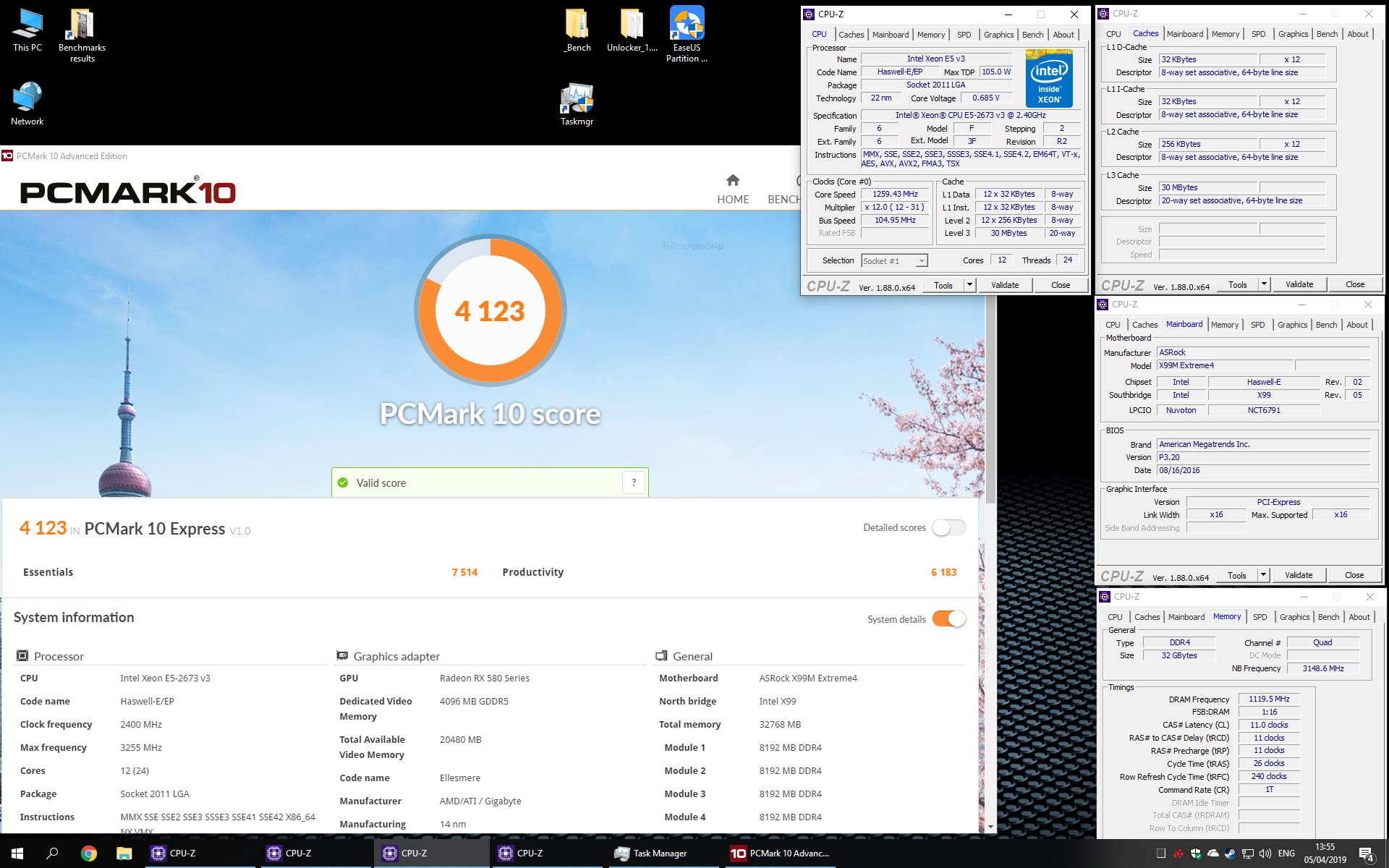Click Validate in CPU-Z Mainboard window
The width and height of the screenshot is (1389, 868).
pyautogui.click(x=1299, y=575)
